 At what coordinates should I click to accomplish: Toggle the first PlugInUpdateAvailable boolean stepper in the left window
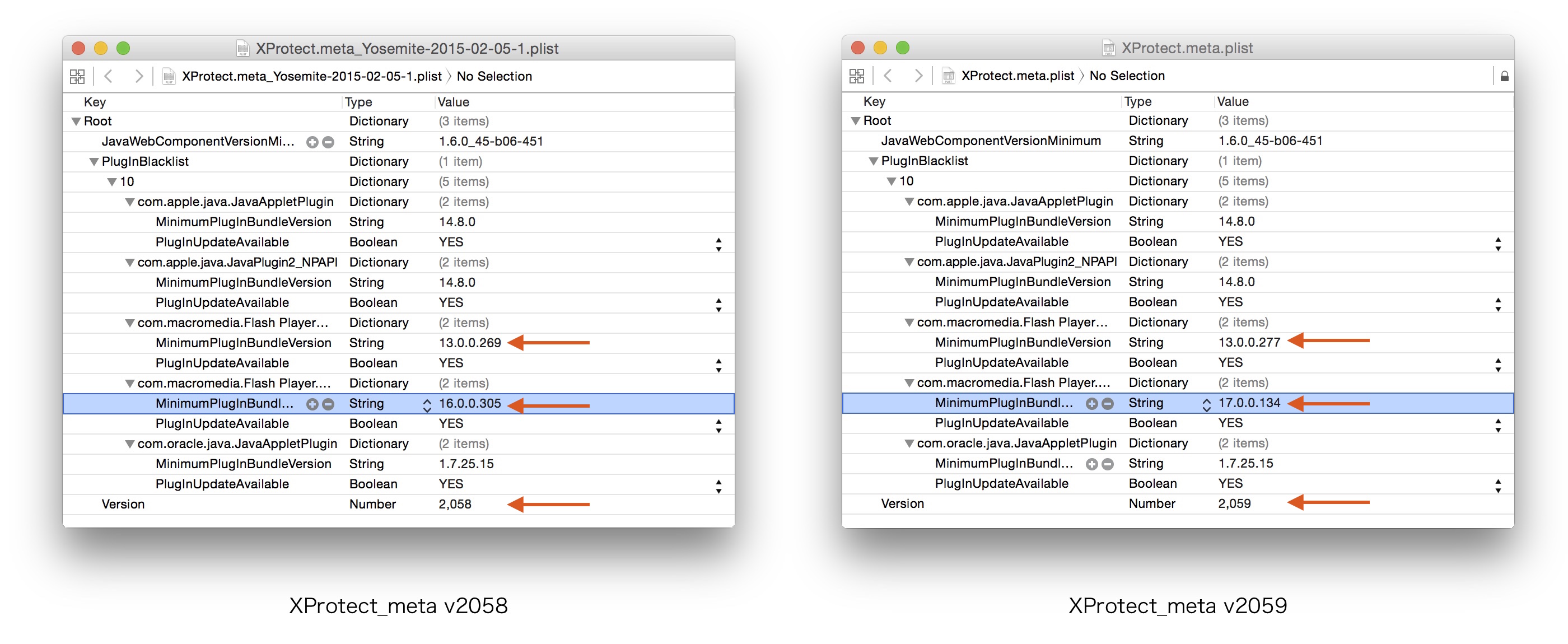point(719,244)
